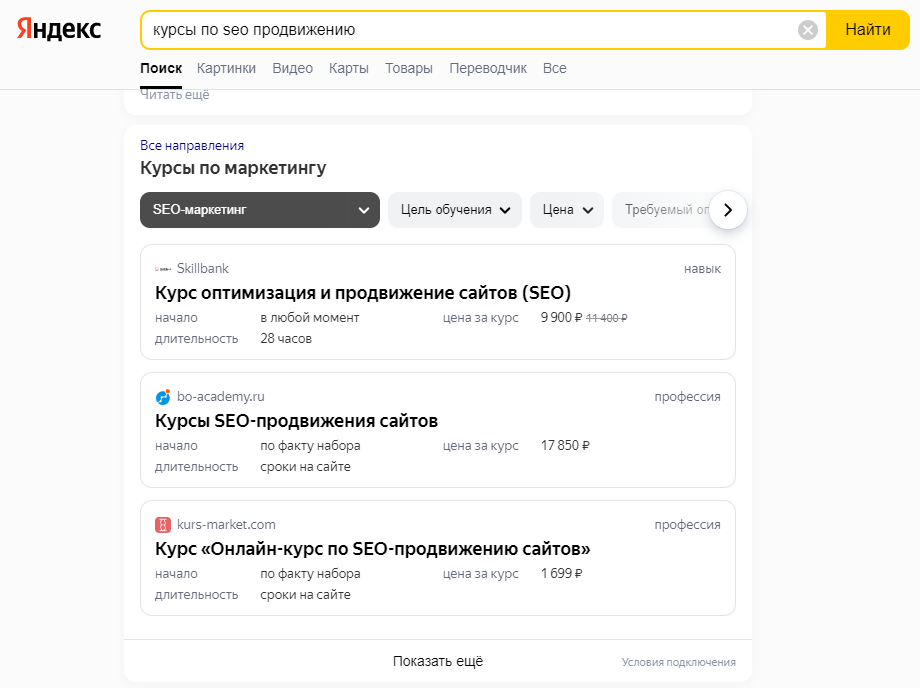Click the в любой момент start value
The width and height of the screenshot is (920, 688).
coord(310,317)
